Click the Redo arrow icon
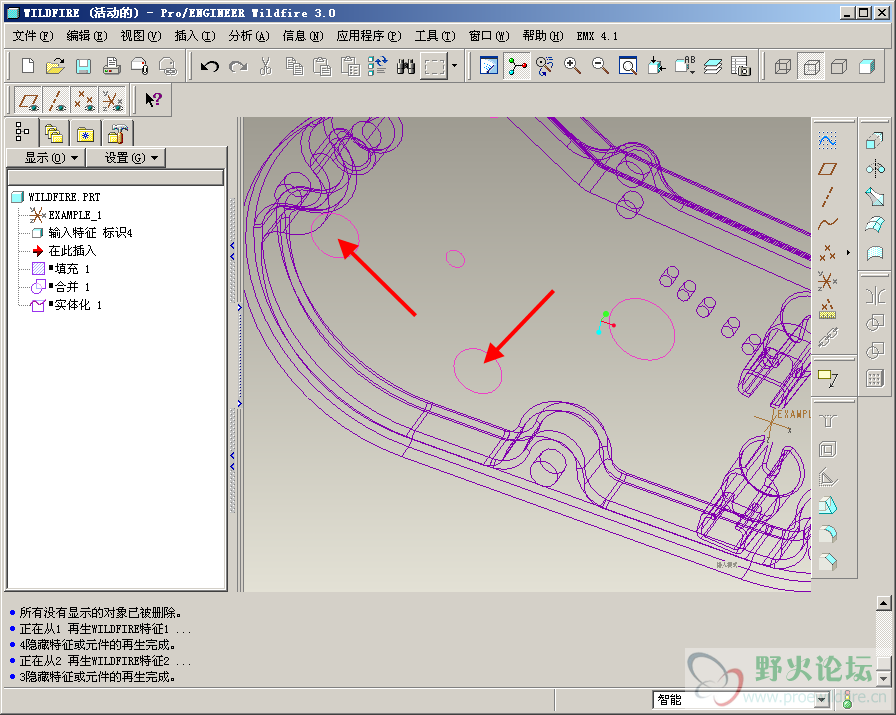The height and width of the screenshot is (715, 896). click(x=238, y=66)
